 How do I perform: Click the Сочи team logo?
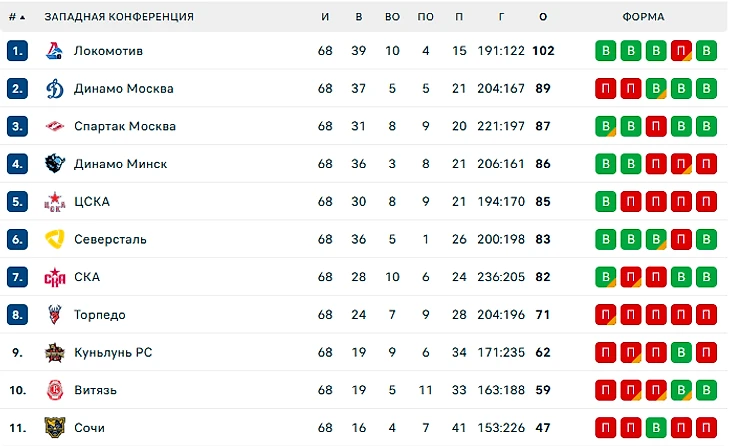coord(55,427)
